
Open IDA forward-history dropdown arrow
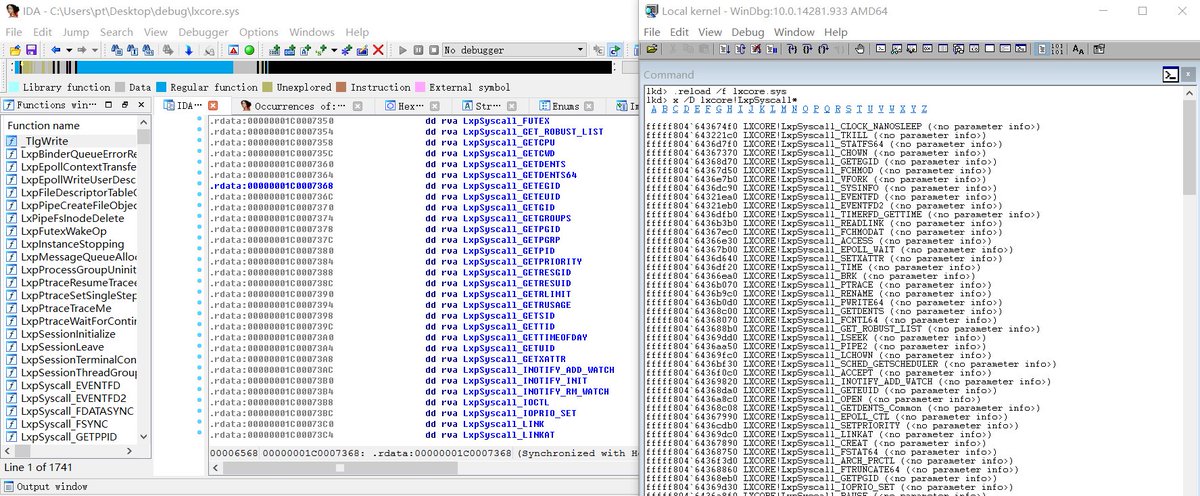(95, 50)
